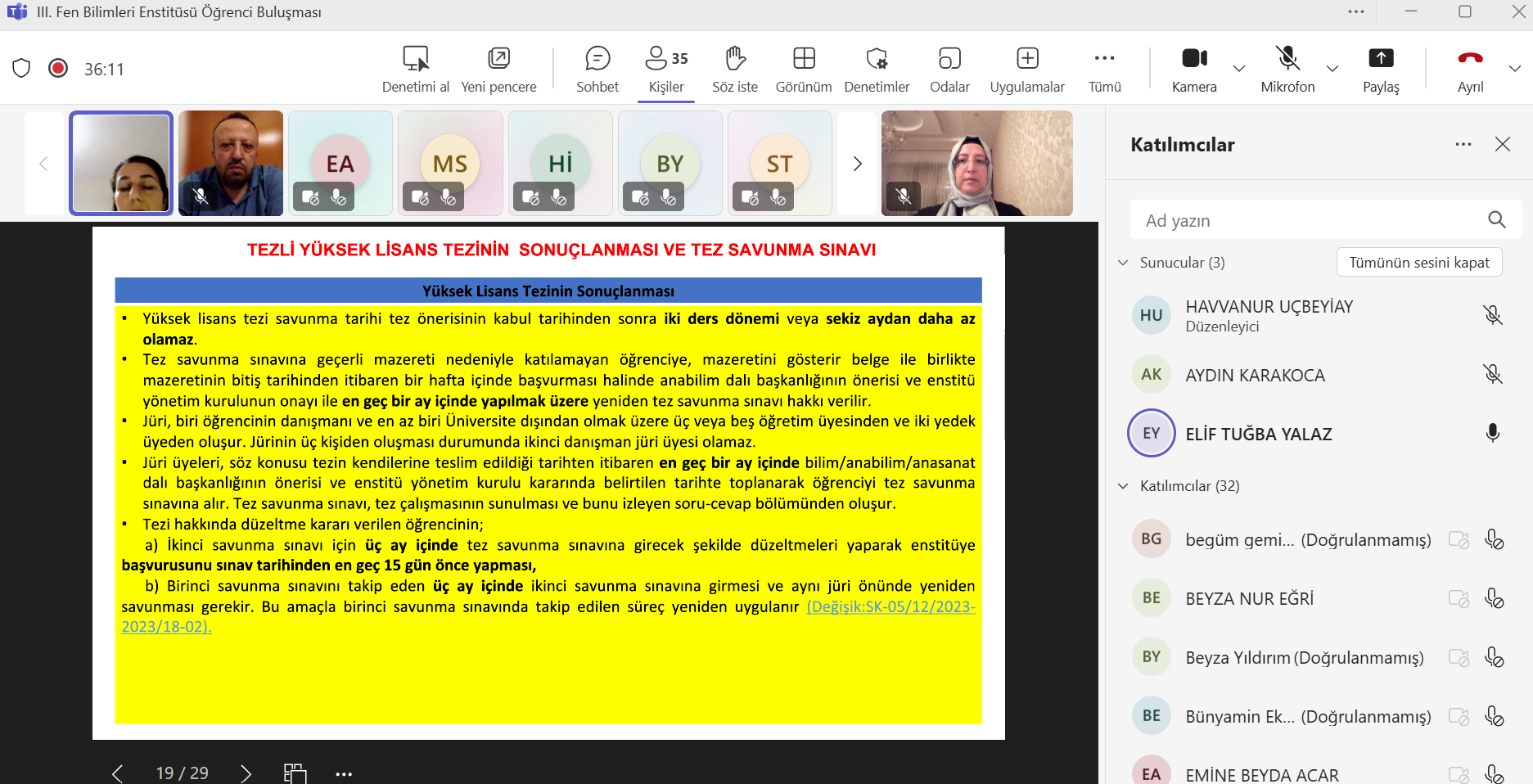
Task: Toggle the Mikrofon mute state
Action: [1287, 69]
